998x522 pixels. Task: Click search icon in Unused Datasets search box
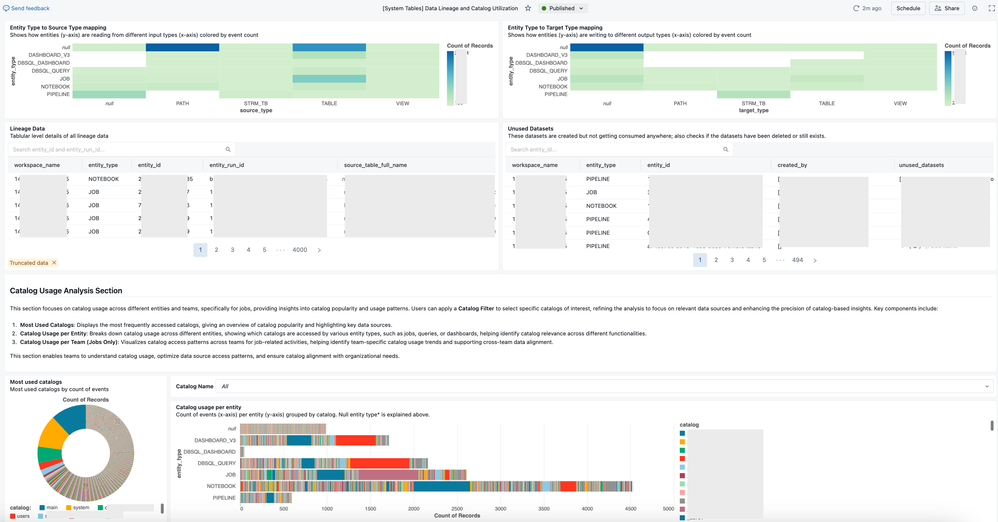(726, 149)
